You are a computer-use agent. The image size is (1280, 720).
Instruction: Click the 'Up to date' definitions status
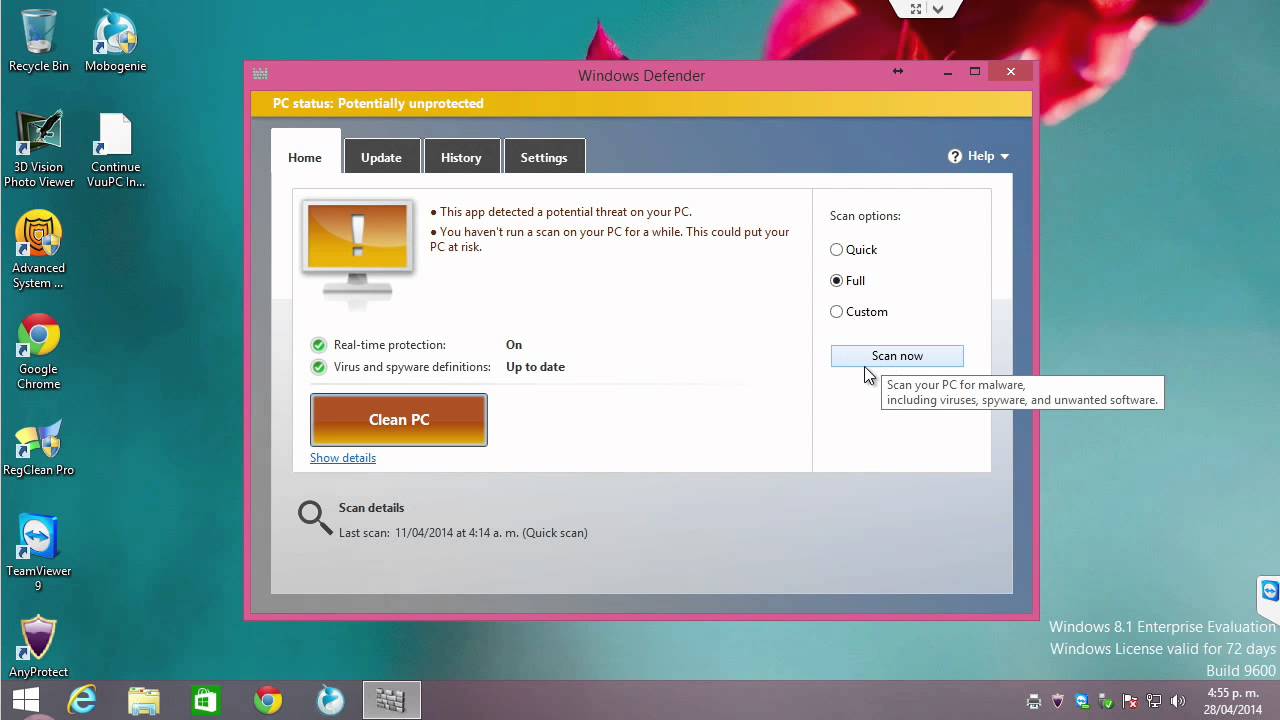click(535, 367)
